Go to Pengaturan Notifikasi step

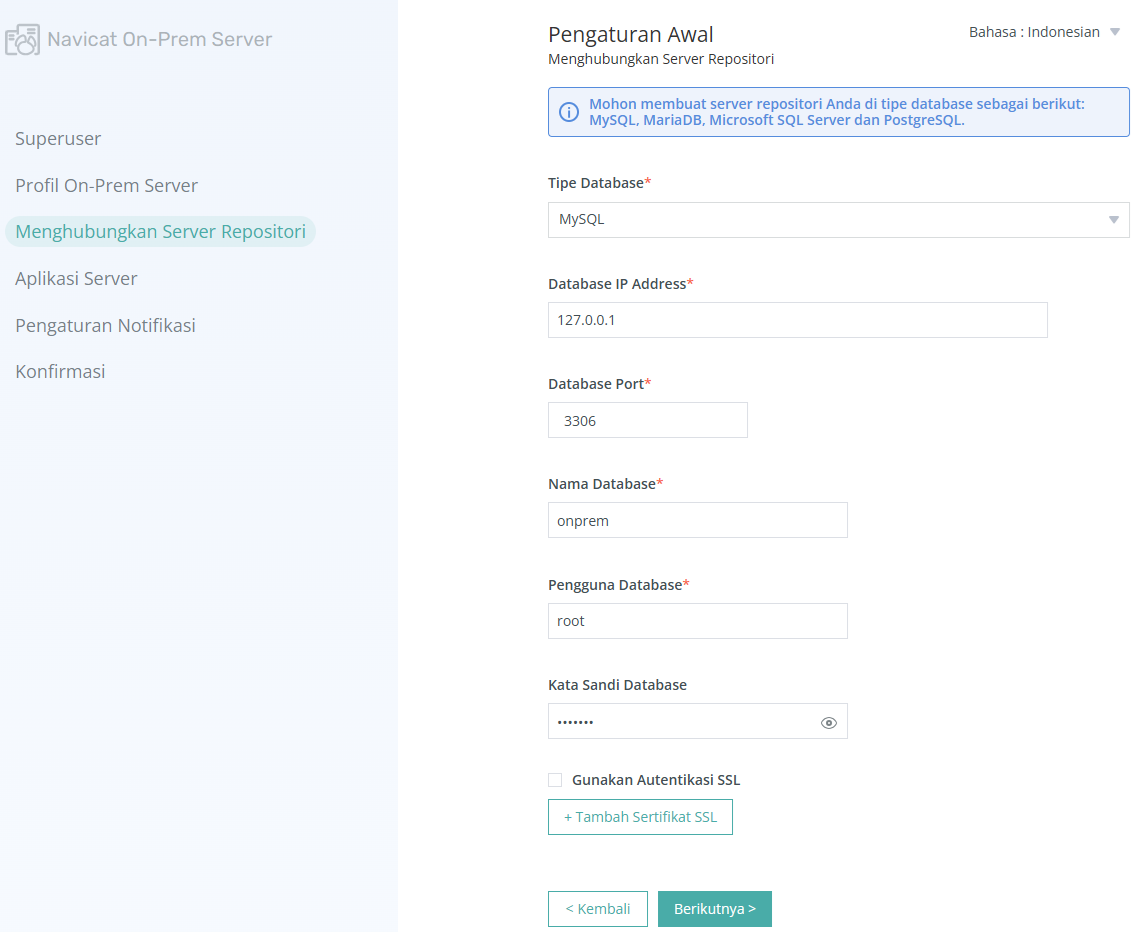coord(105,325)
